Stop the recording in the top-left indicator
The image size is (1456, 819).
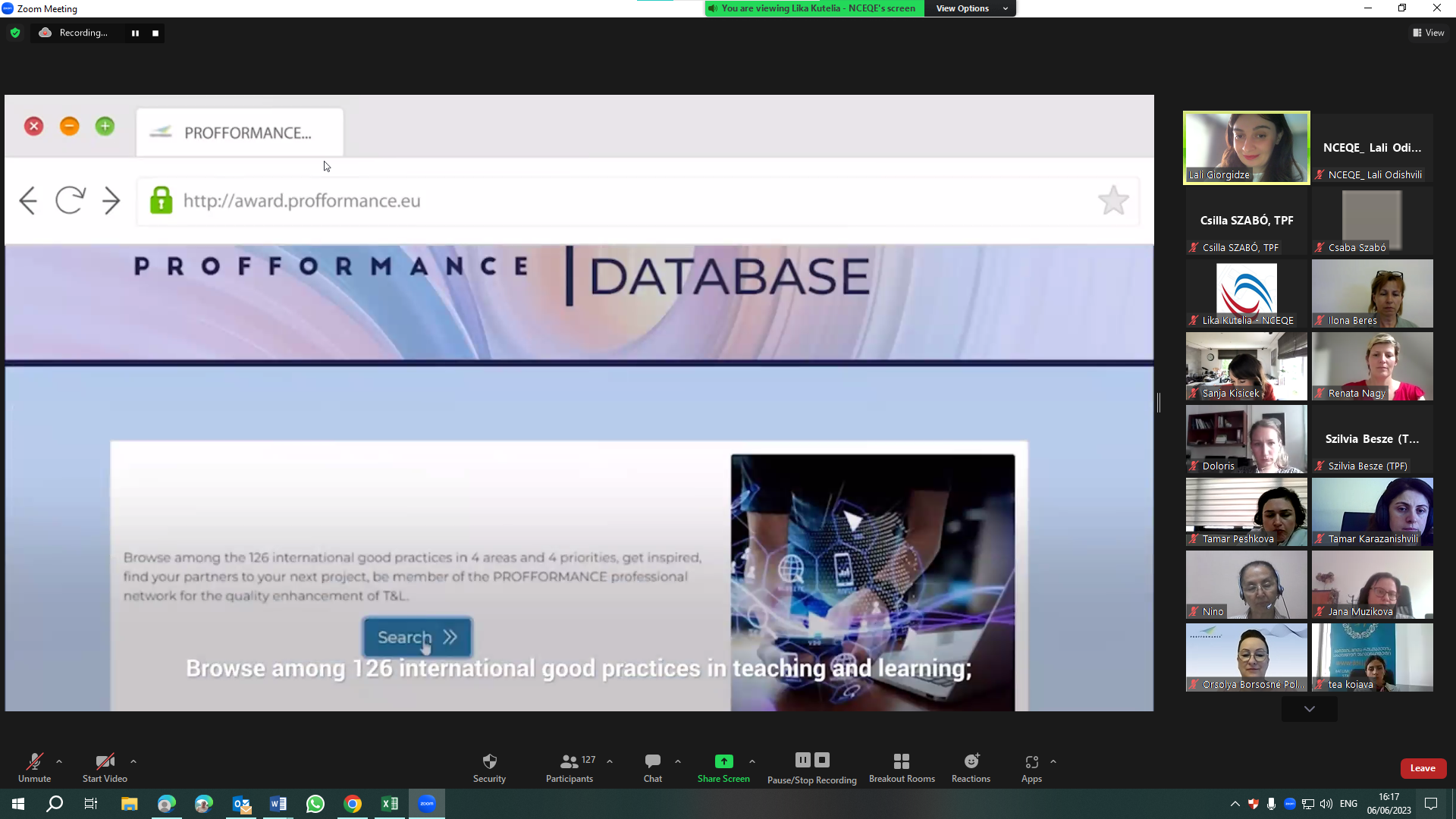tap(155, 33)
